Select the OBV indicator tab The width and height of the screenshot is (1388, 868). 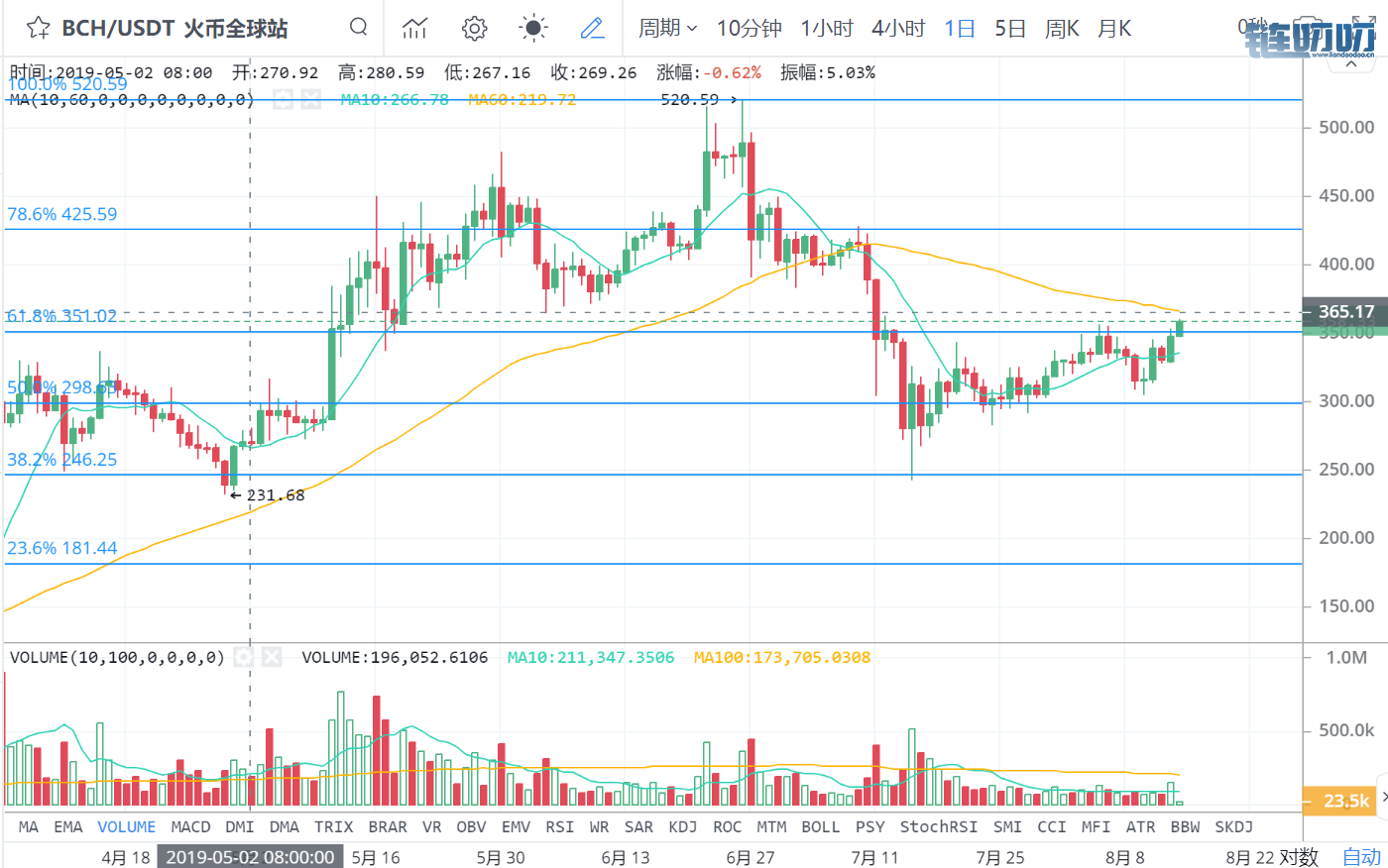point(471,826)
